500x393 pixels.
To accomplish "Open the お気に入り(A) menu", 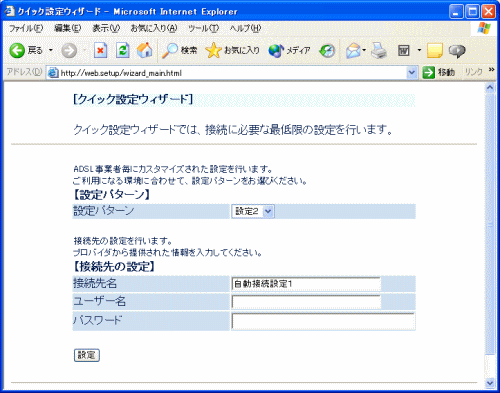I will coord(154,29).
